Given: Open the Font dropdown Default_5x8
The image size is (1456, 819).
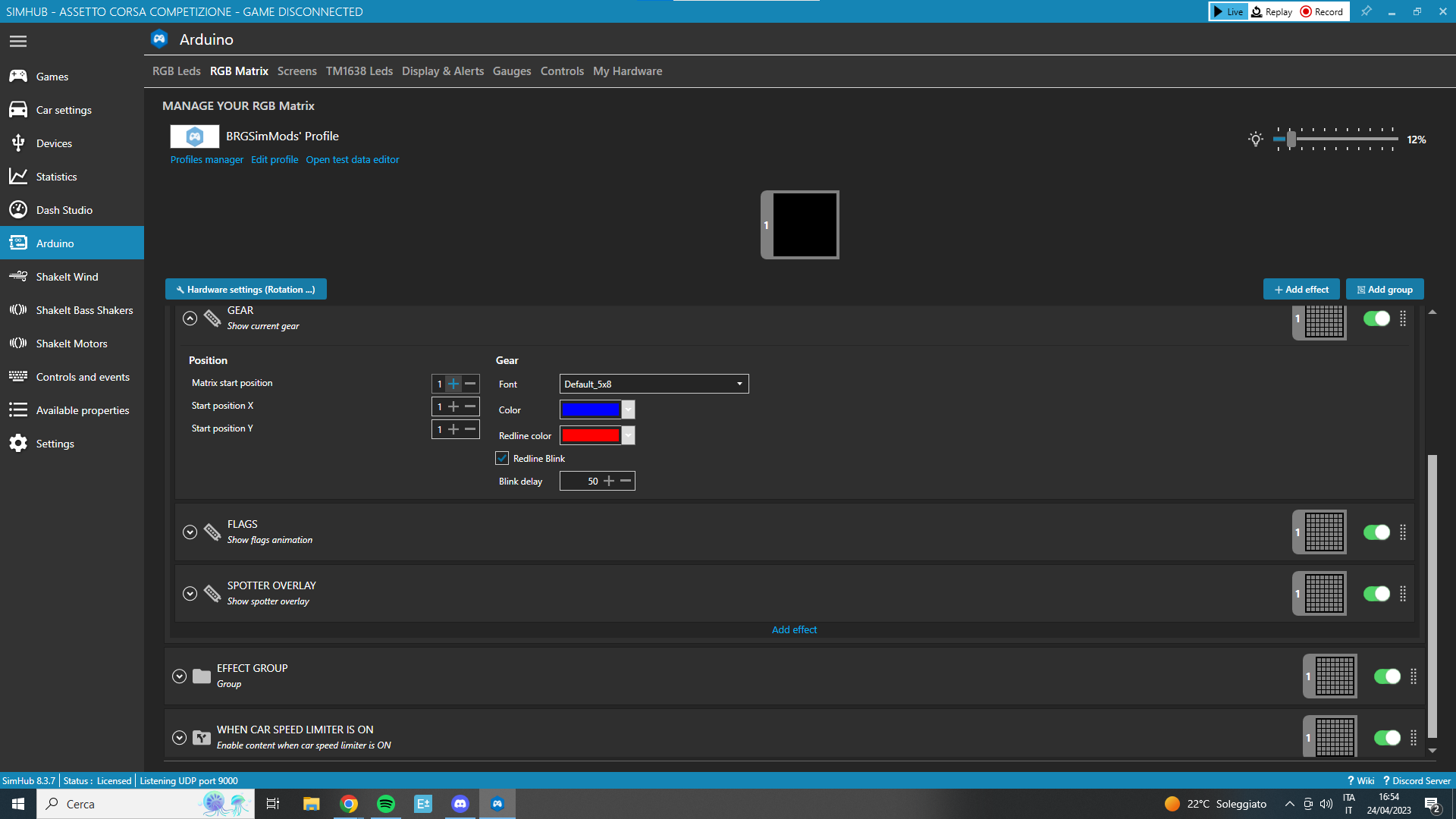Looking at the screenshot, I should click(x=654, y=384).
